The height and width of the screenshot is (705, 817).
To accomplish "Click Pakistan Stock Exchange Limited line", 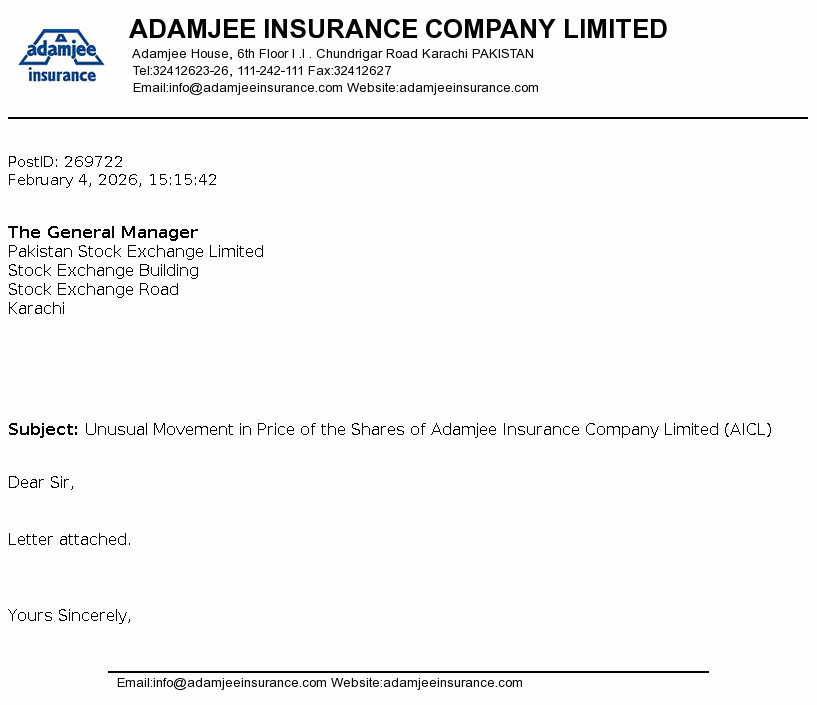I will (136, 252).
